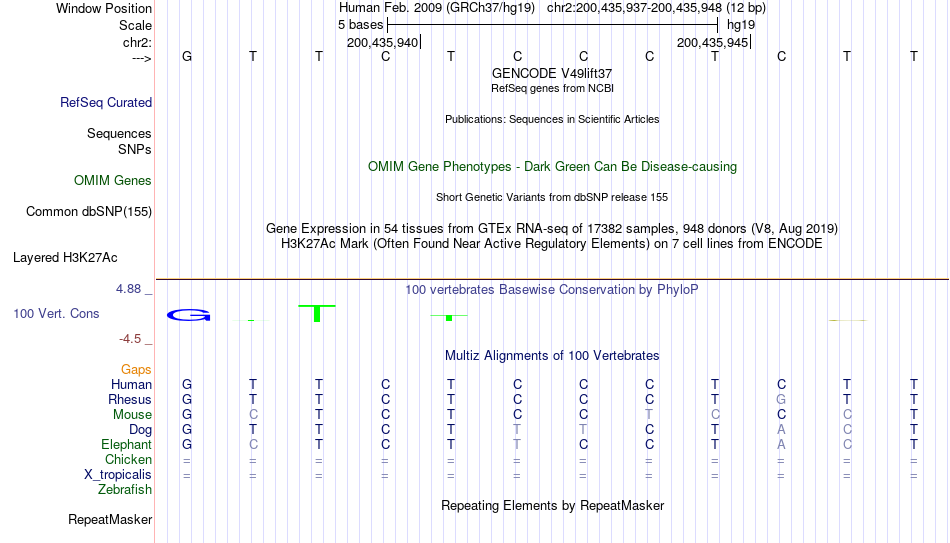The height and width of the screenshot is (543, 950).
Task: Click the SNPs track label
Action: [x=135, y=149]
